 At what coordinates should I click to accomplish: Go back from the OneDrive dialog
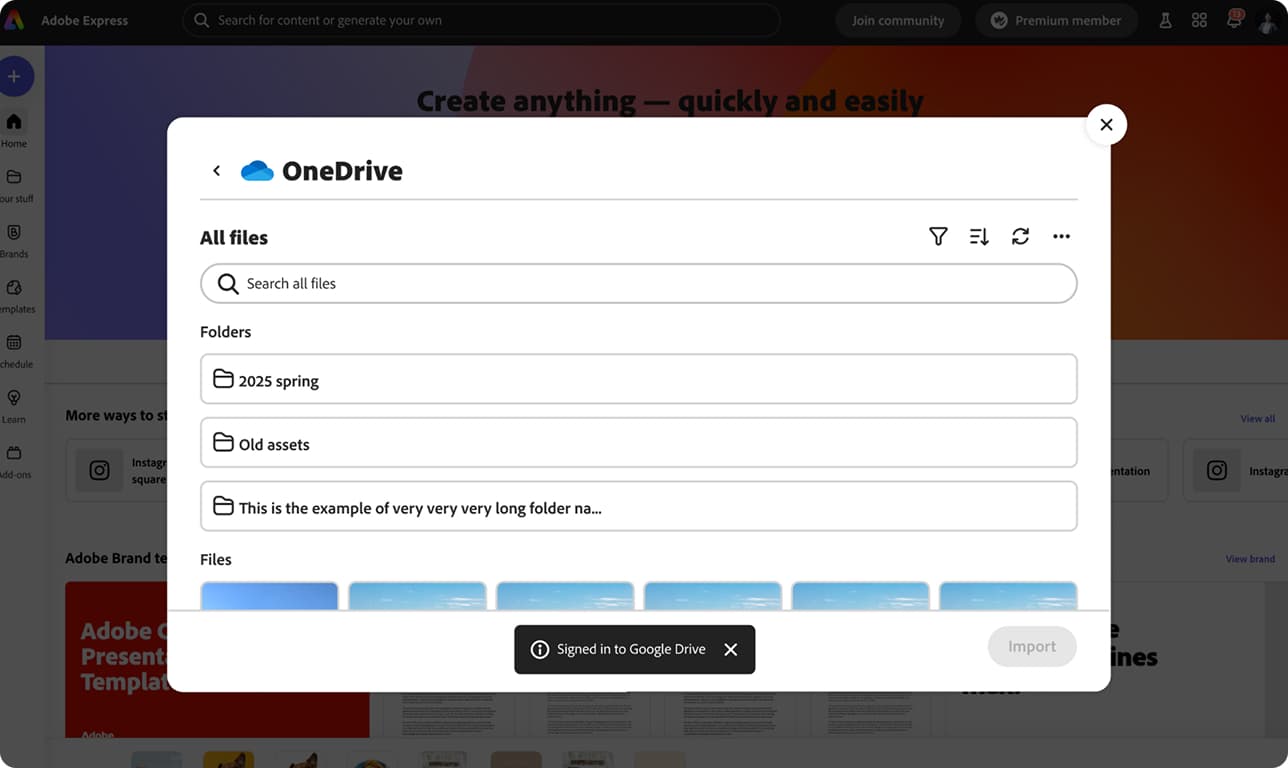[216, 171]
